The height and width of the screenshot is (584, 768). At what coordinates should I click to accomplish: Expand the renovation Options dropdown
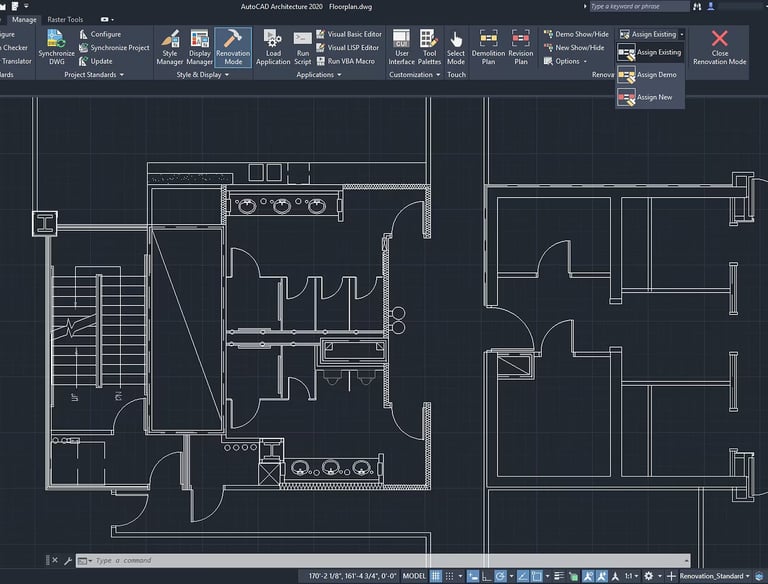(565, 61)
